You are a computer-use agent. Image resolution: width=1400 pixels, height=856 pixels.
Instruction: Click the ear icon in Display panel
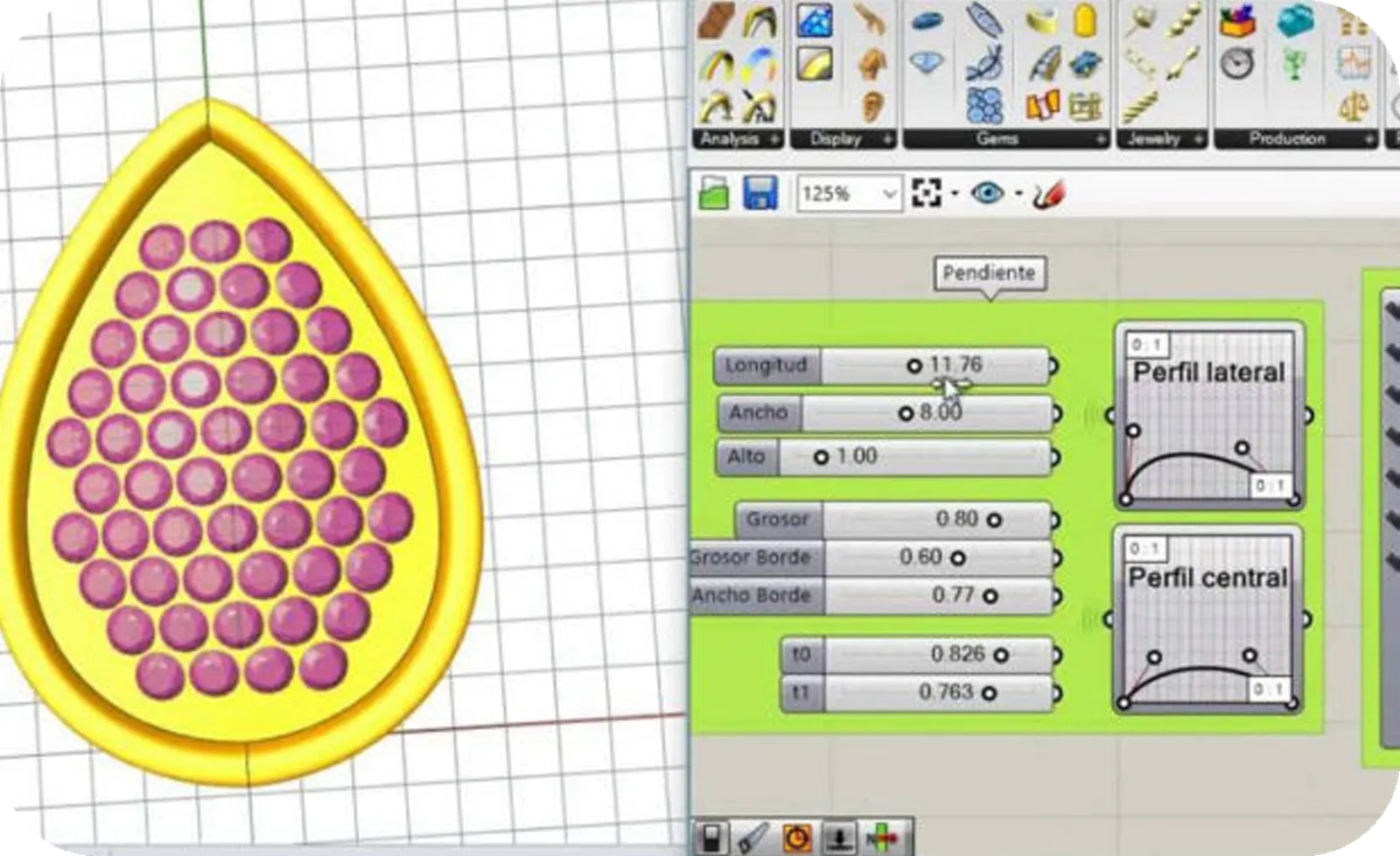tap(871, 106)
